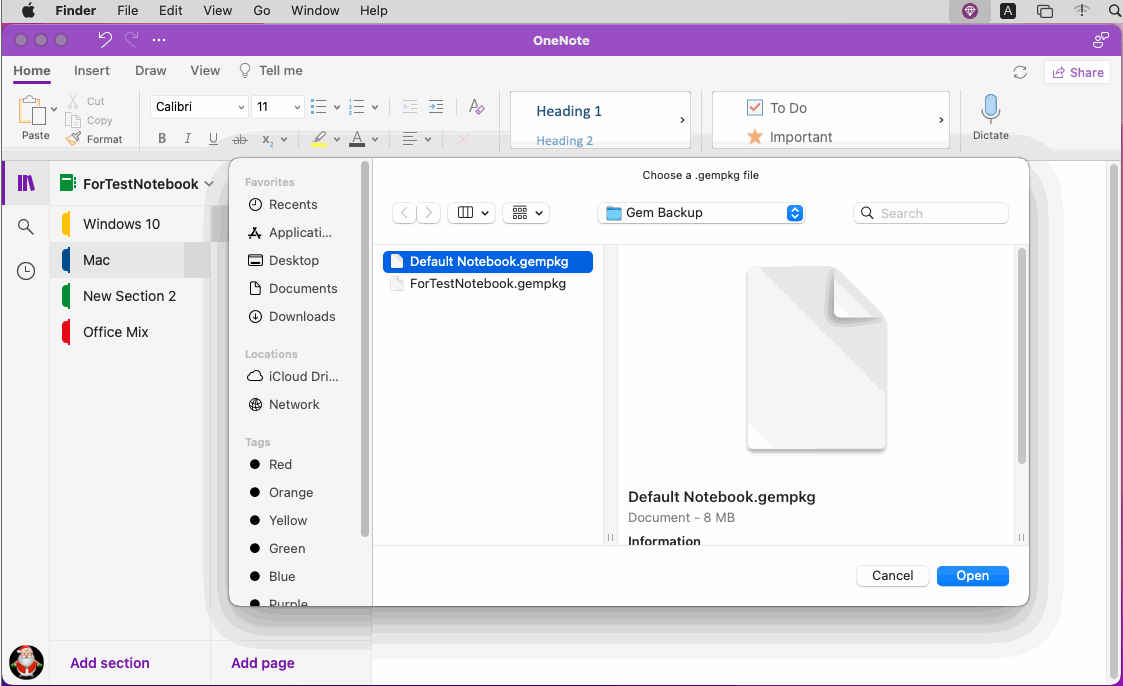1123x686 pixels.
Task: Click Spotlight search in menu bar
Action: [1114, 11]
